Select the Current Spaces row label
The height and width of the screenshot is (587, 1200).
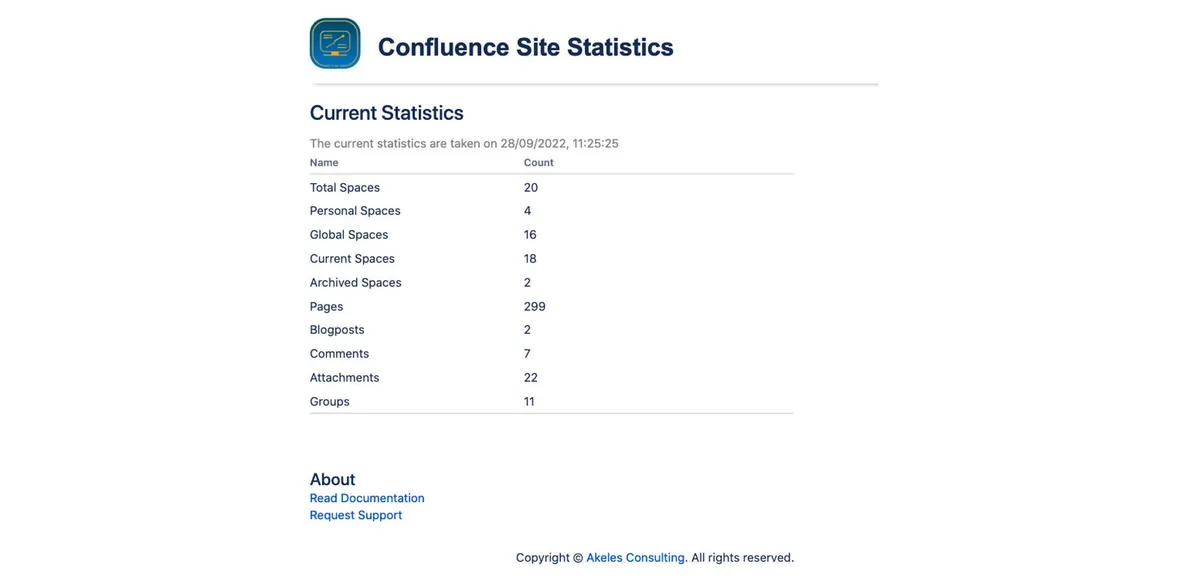[352, 259]
